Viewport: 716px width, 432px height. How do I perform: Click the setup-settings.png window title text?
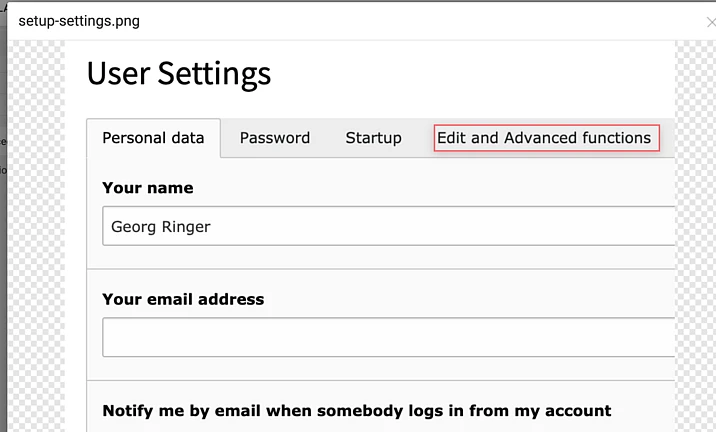[77, 20]
